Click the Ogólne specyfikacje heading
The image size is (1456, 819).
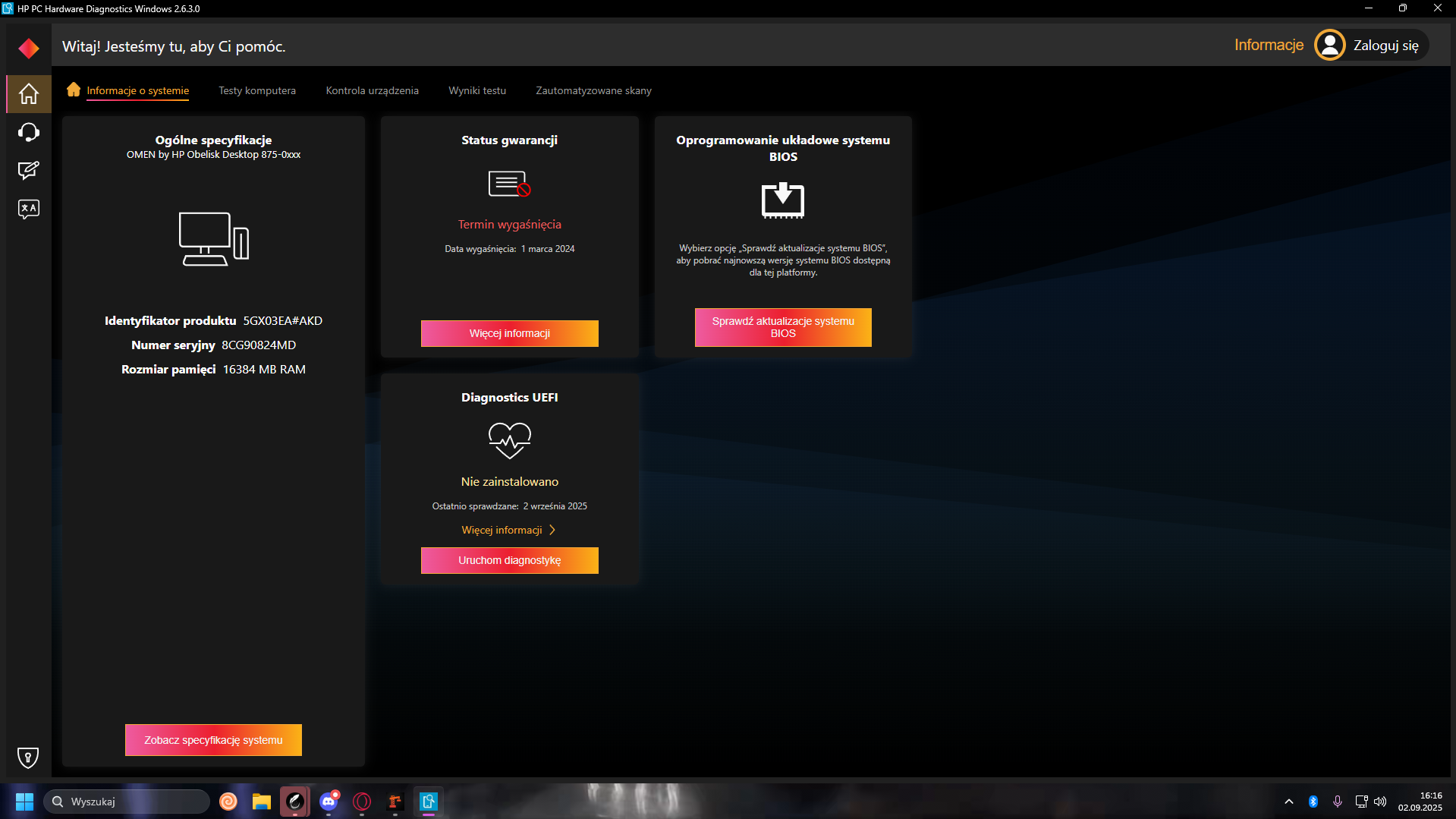click(x=213, y=140)
